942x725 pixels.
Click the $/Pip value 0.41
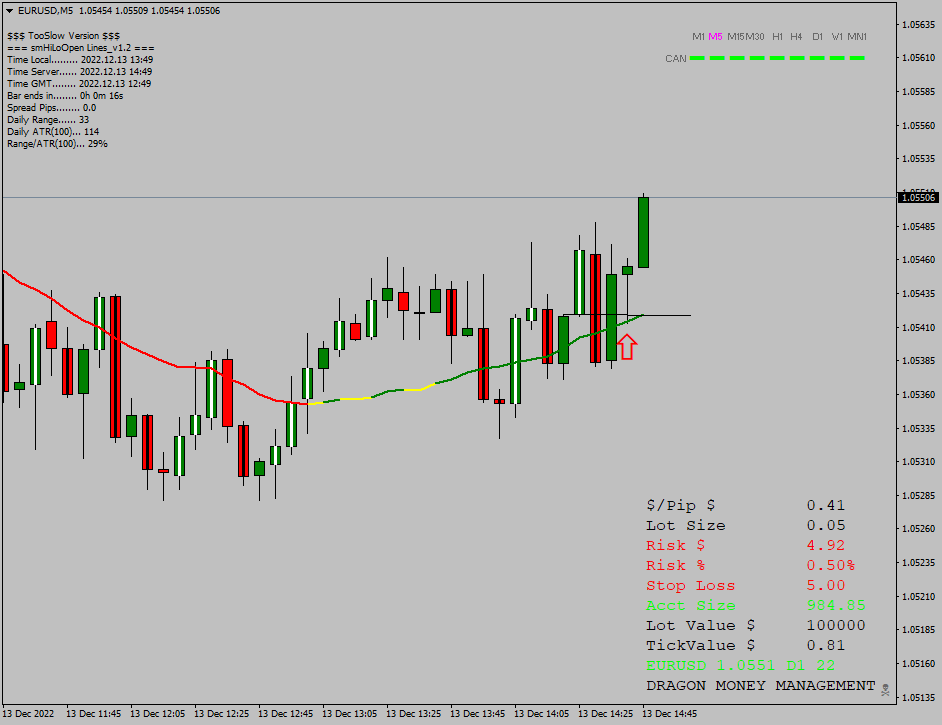pos(825,505)
